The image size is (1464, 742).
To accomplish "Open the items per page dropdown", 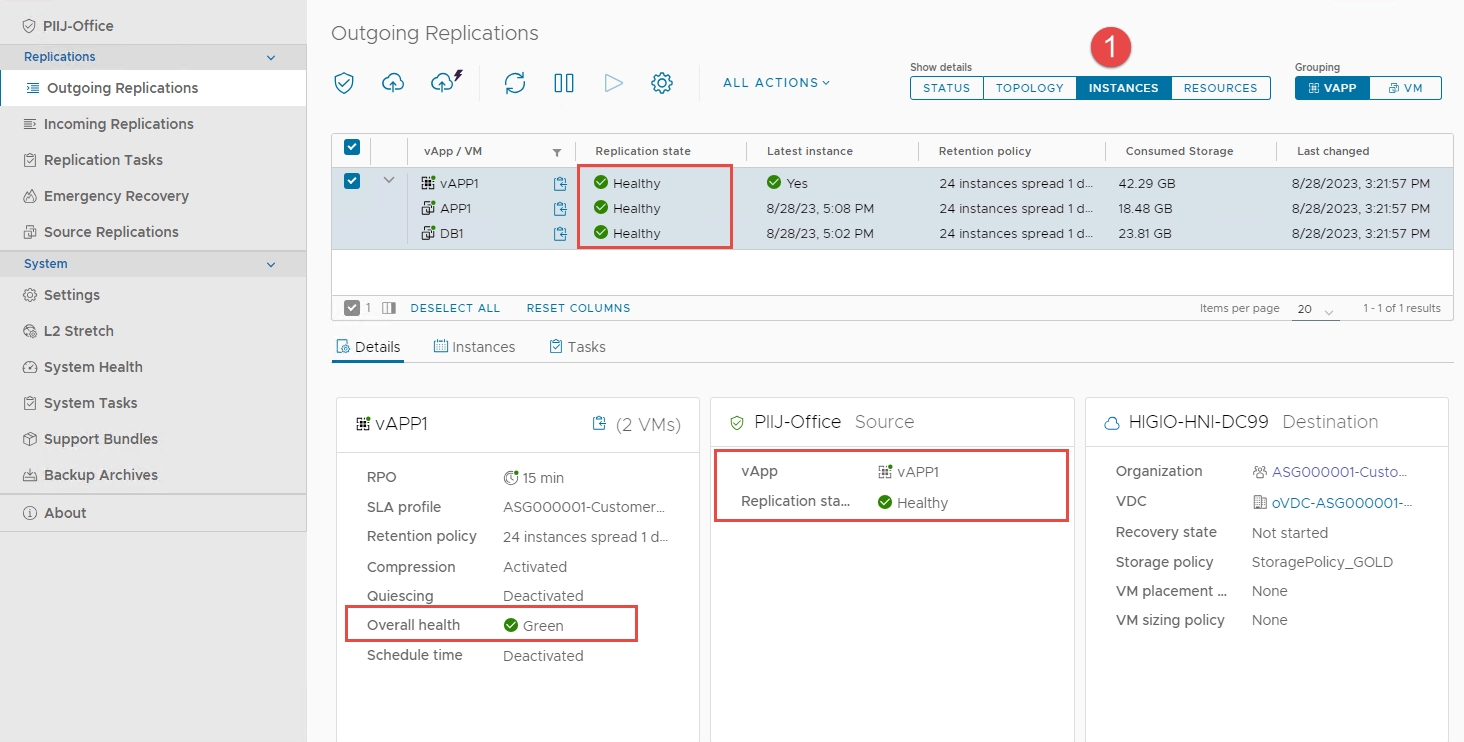I will point(1315,310).
